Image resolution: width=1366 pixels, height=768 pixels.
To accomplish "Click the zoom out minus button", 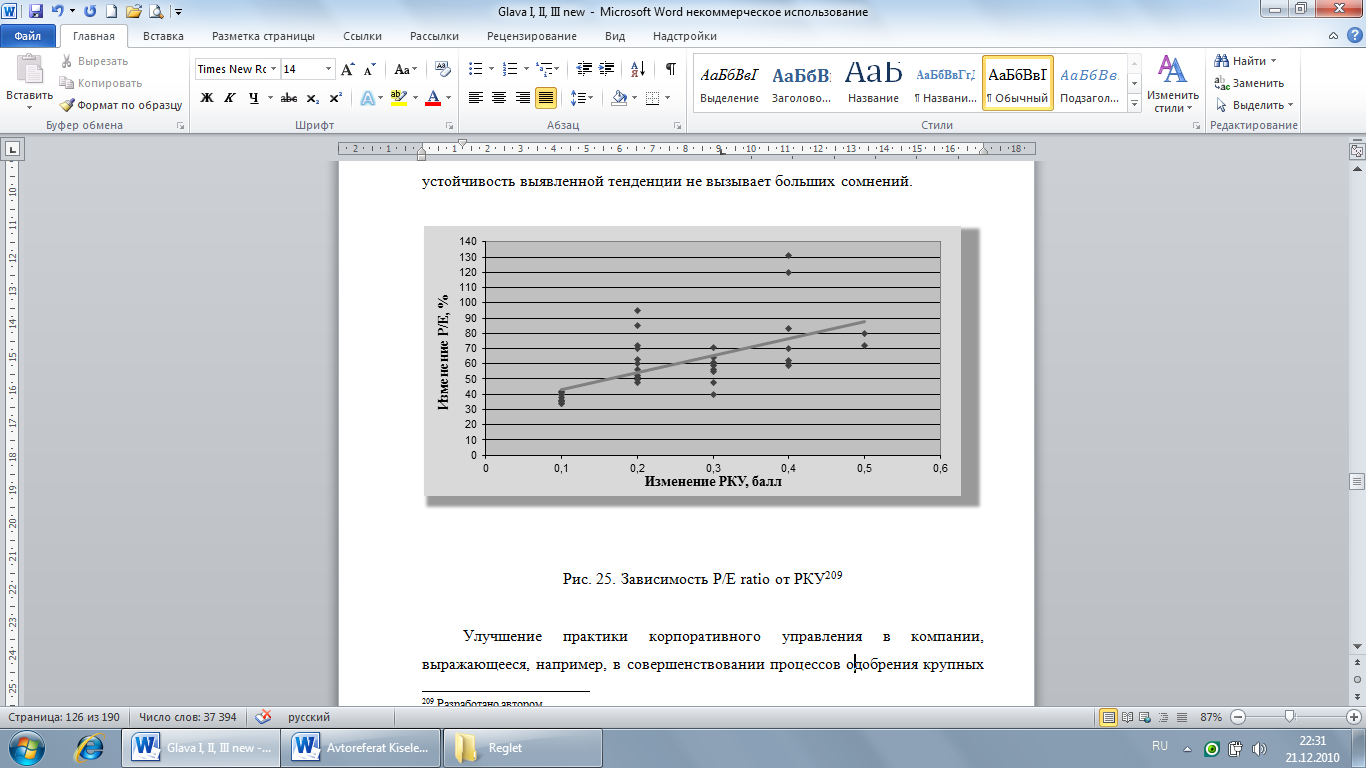I will (x=1238, y=717).
